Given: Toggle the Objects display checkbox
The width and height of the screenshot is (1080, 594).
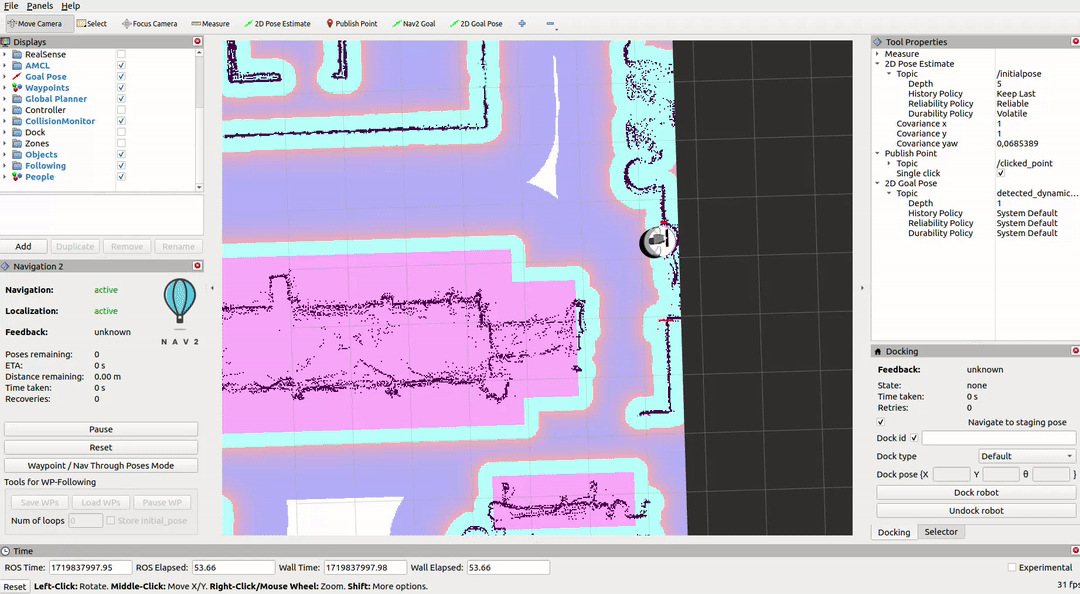Looking at the screenshot, I should pyautogui.click(x=121, y=154).
